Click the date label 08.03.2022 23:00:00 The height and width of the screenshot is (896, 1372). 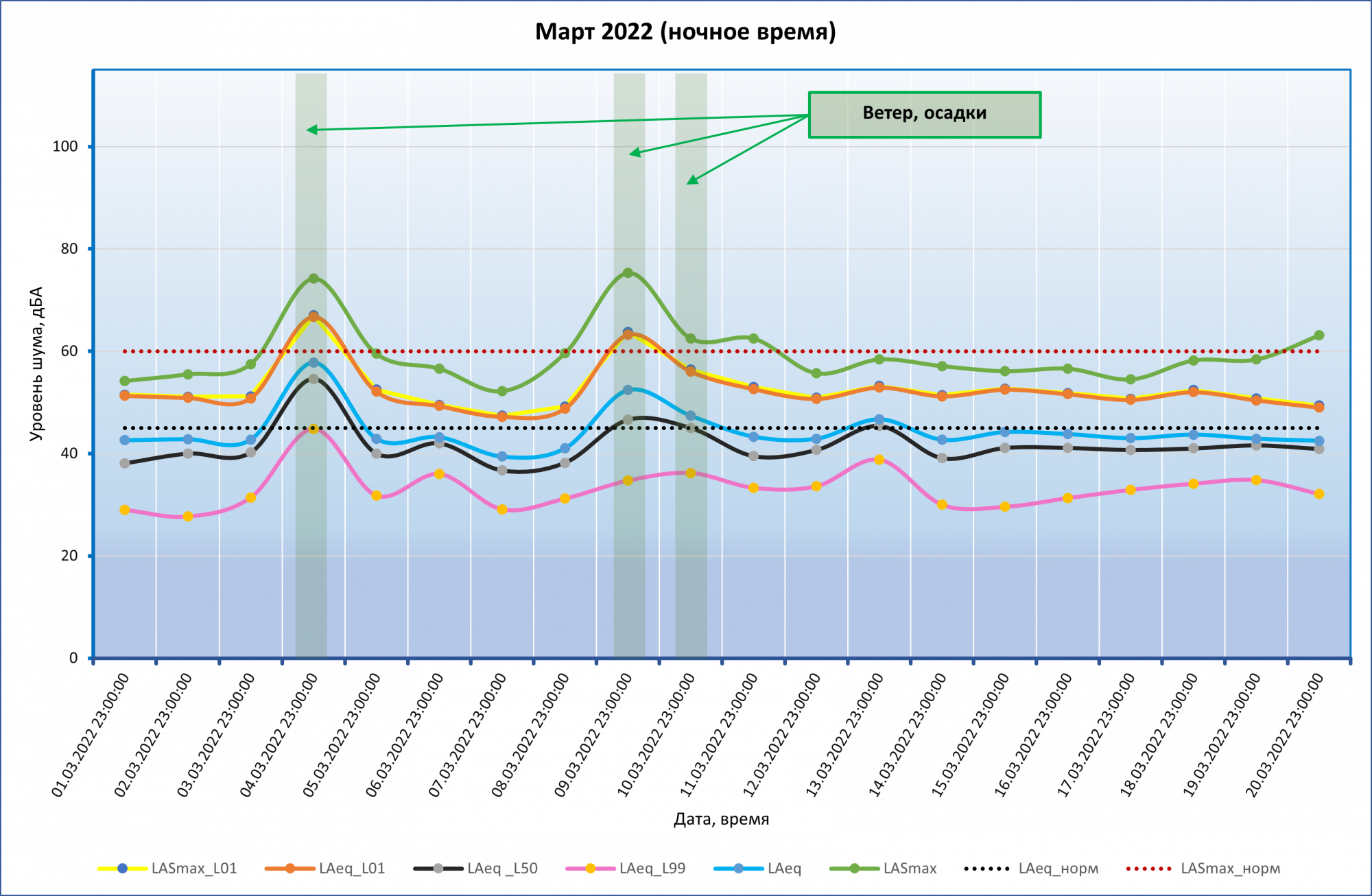(x=531, y=735)
